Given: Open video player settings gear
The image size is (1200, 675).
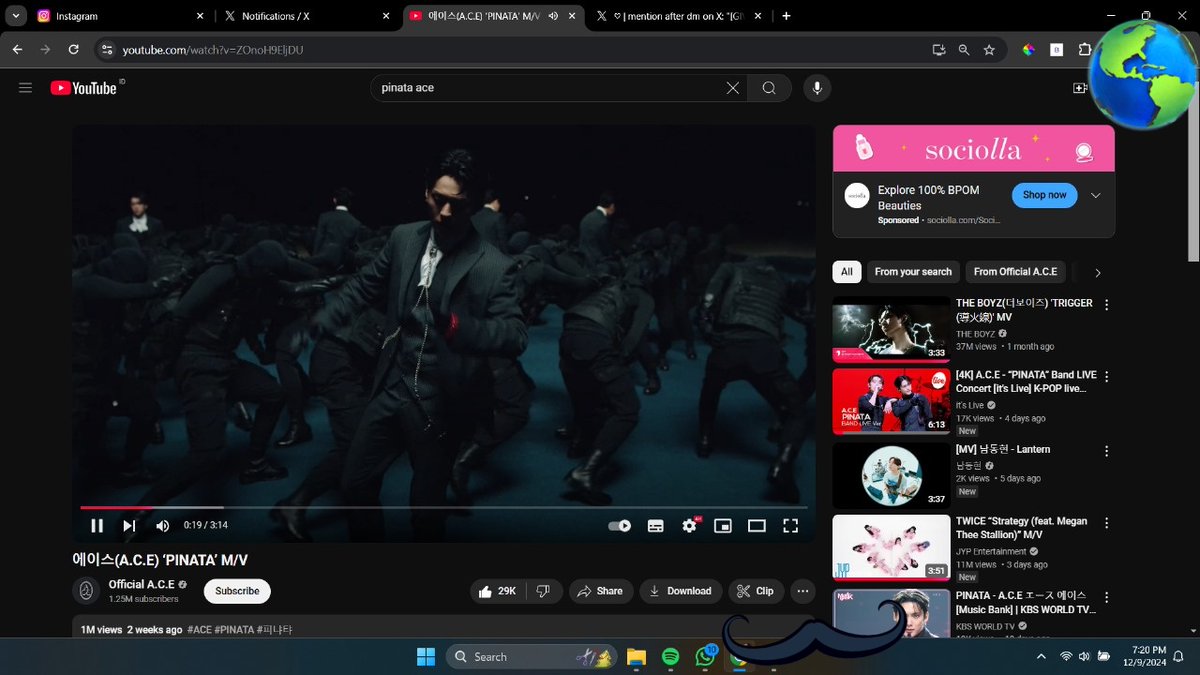Looking at the screenshot, I should click(690, 526).
